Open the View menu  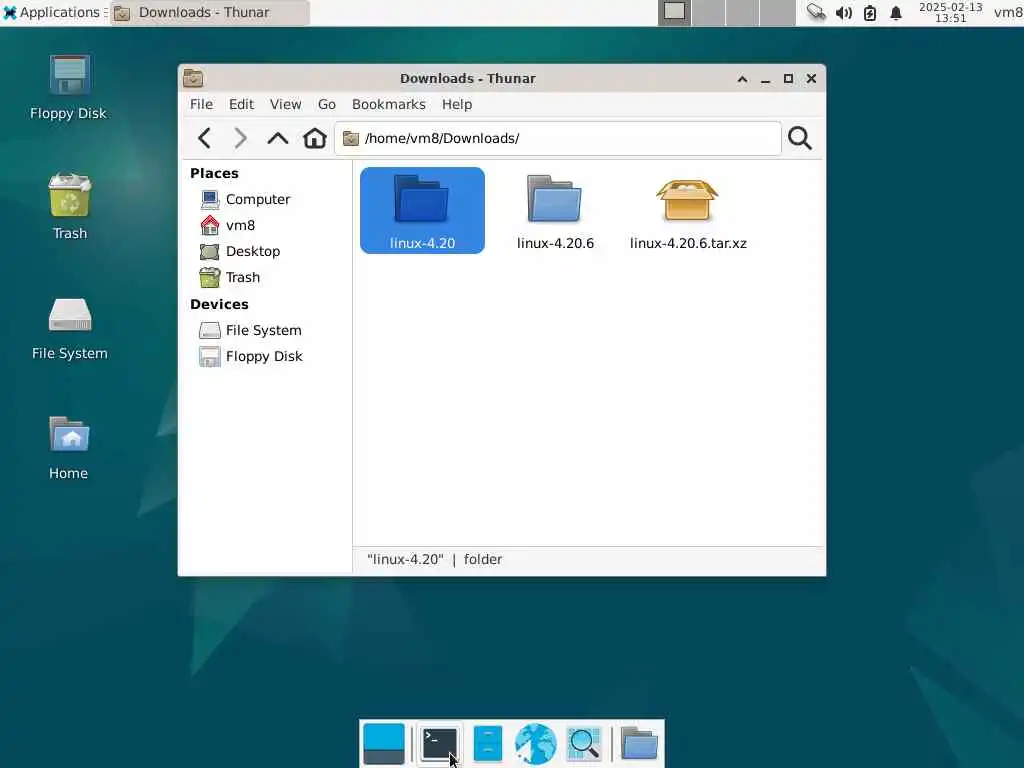285,104
